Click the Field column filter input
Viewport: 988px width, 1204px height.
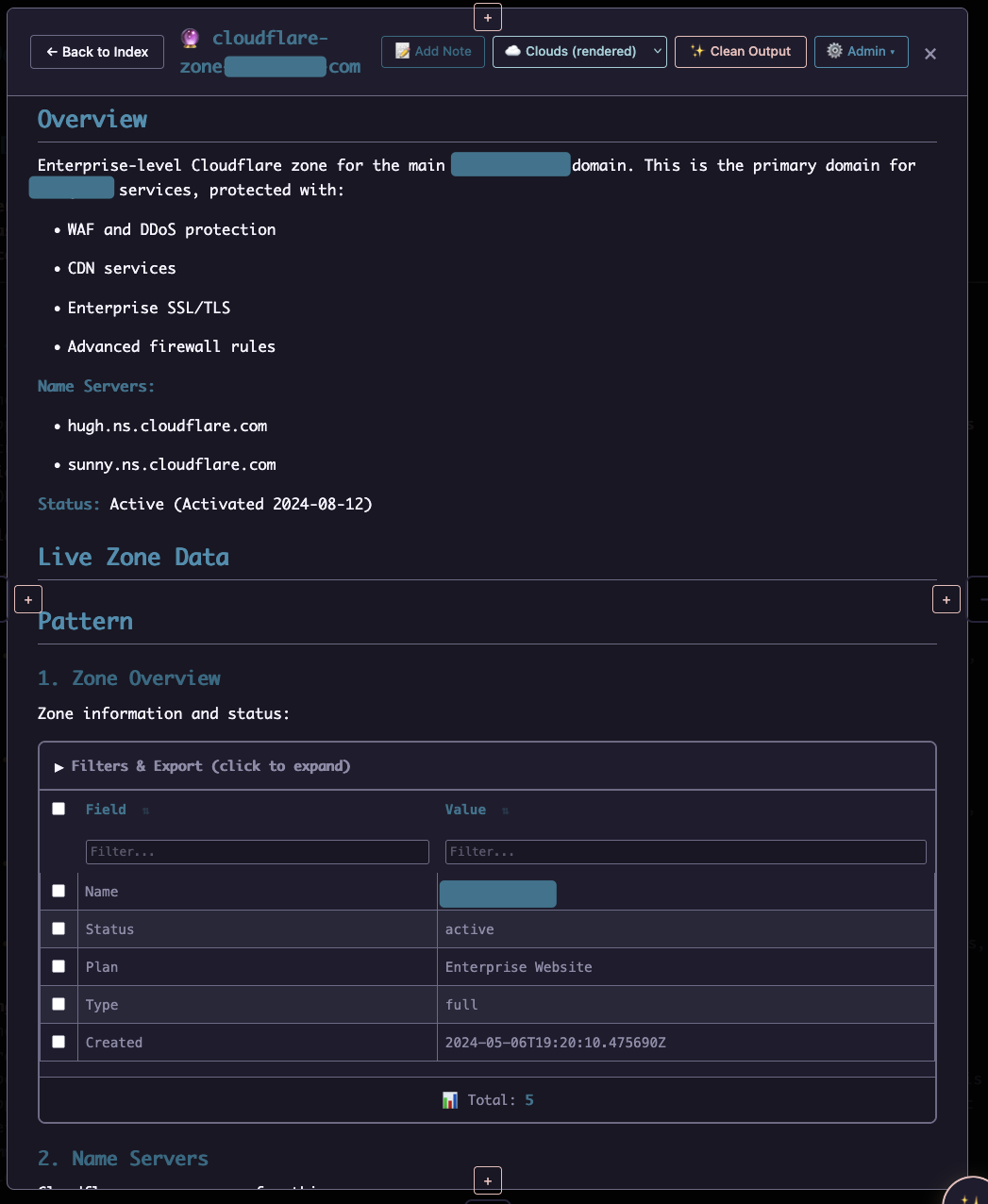pos(257,852)
